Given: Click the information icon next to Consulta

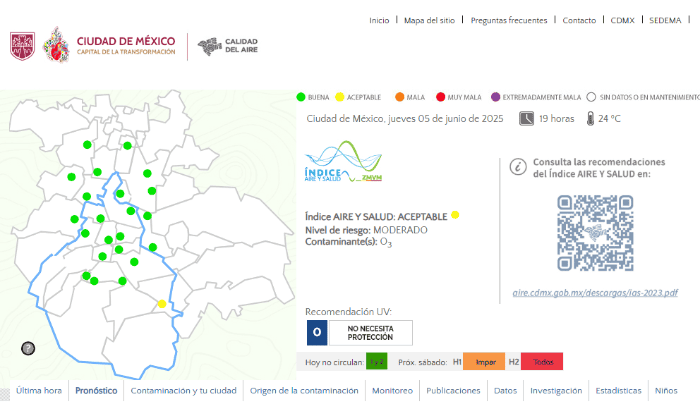Looking at the screenshot, I should [517, 167].
